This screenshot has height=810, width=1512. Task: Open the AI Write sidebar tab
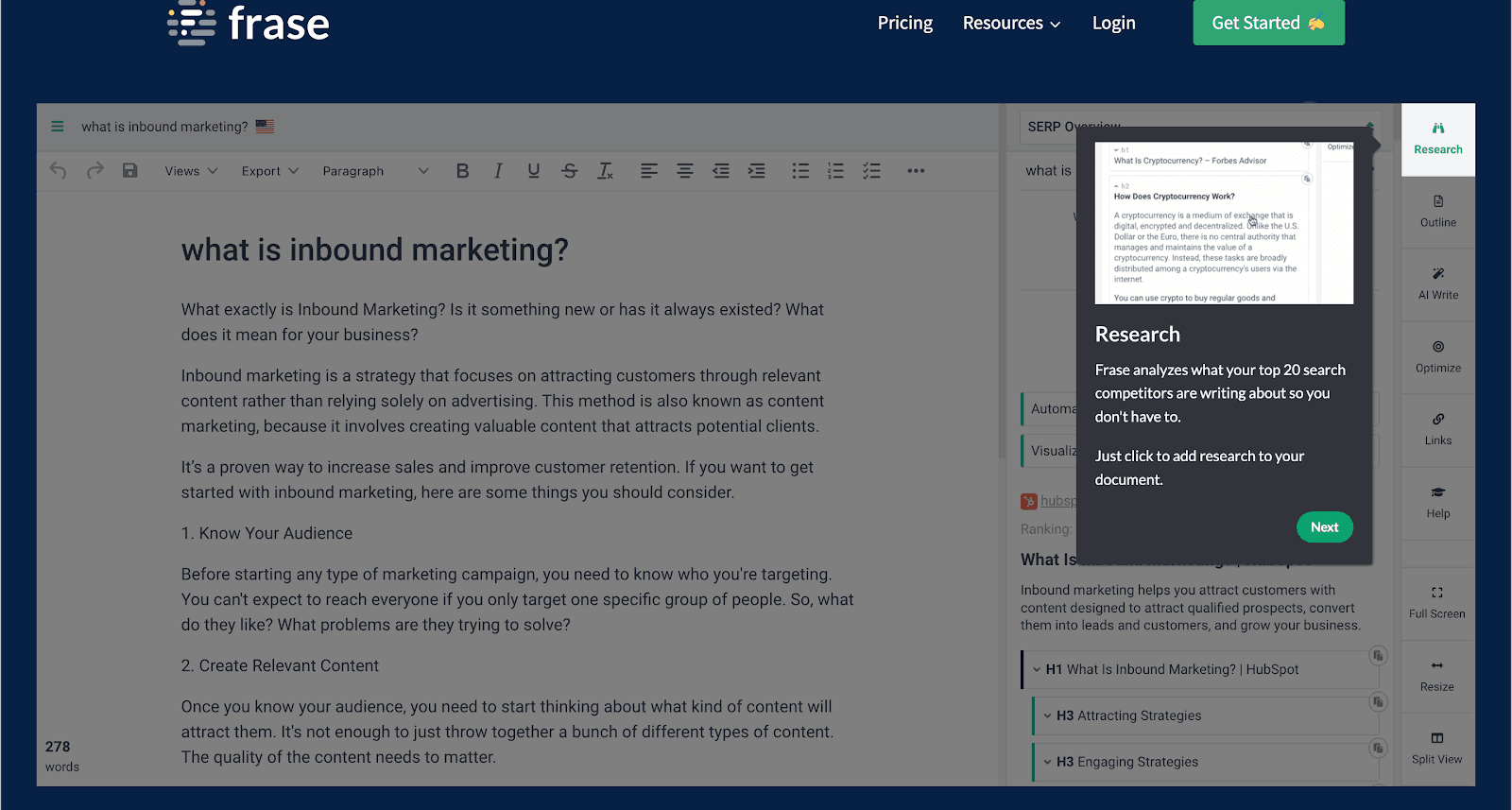1438,284
